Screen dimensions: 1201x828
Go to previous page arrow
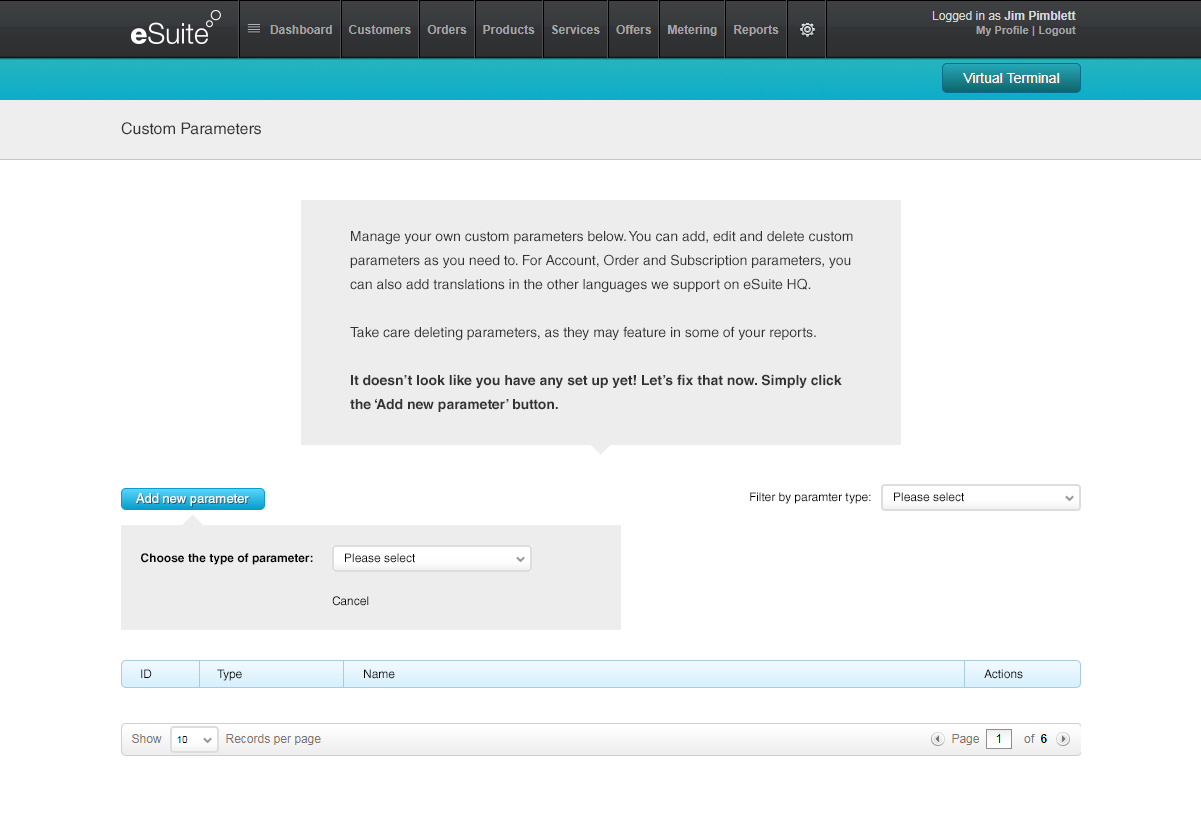coord(937,739)
